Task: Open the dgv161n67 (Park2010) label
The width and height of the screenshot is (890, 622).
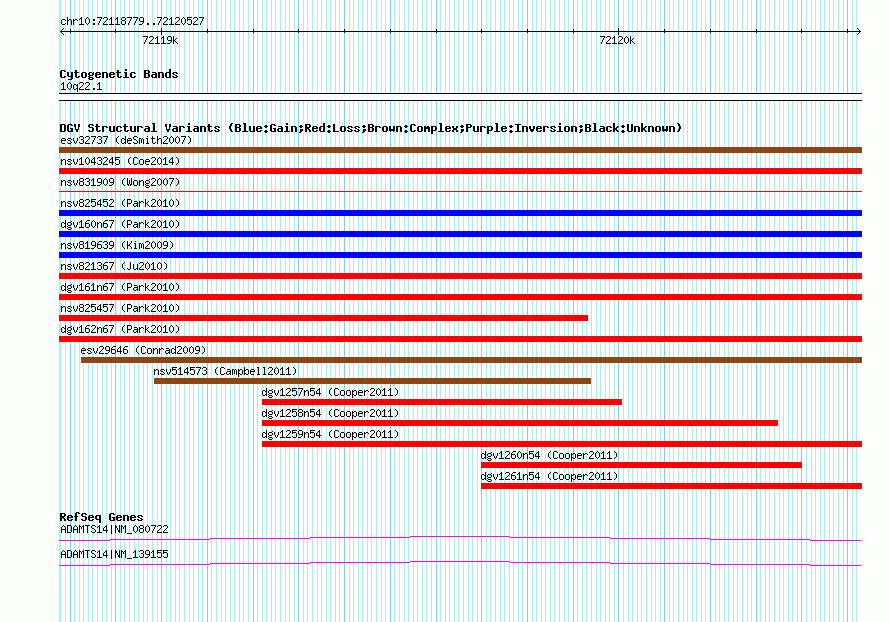Action: pyautogui.click(x=120, y=287)
